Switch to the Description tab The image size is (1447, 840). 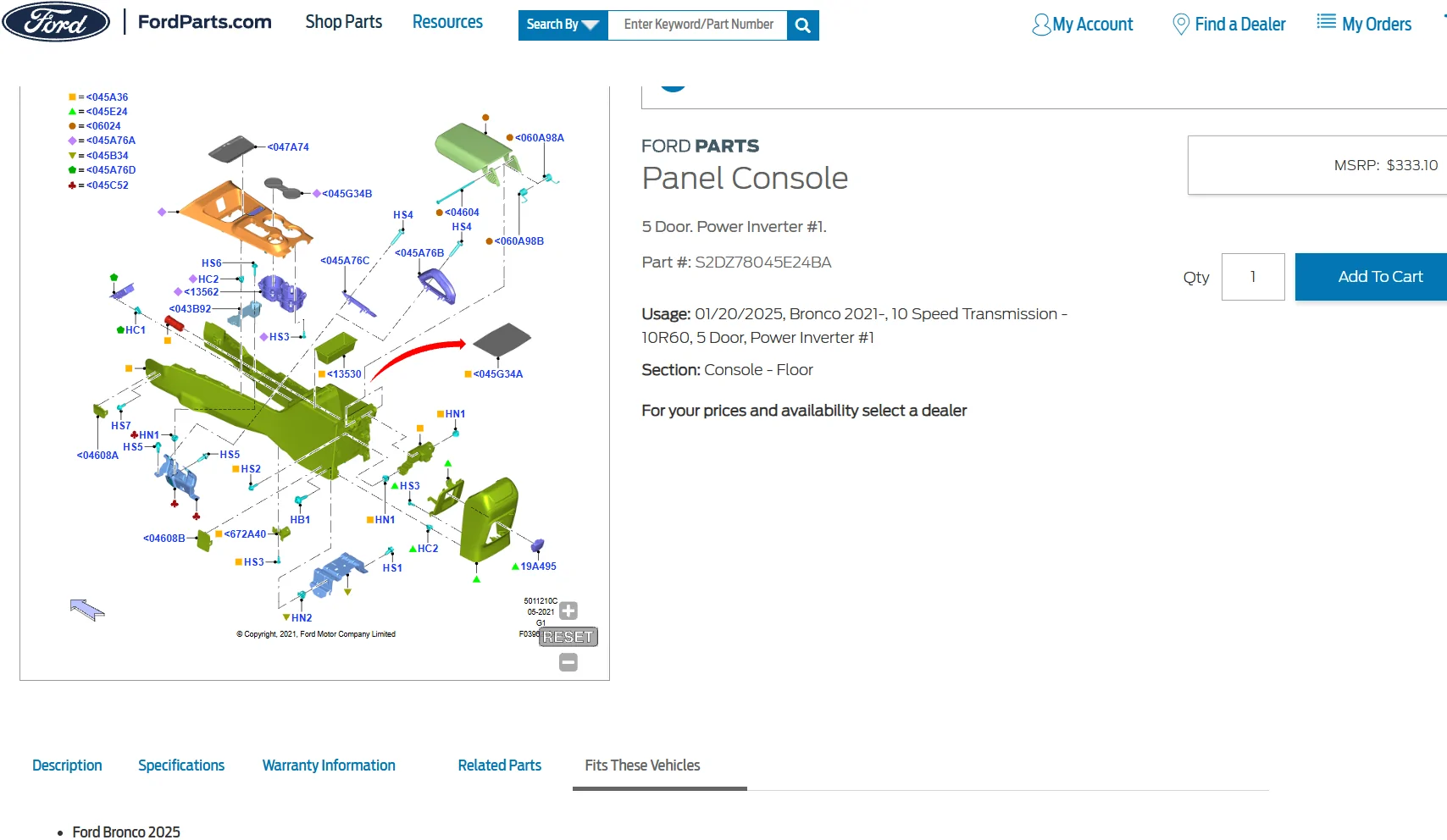(67, 765)
